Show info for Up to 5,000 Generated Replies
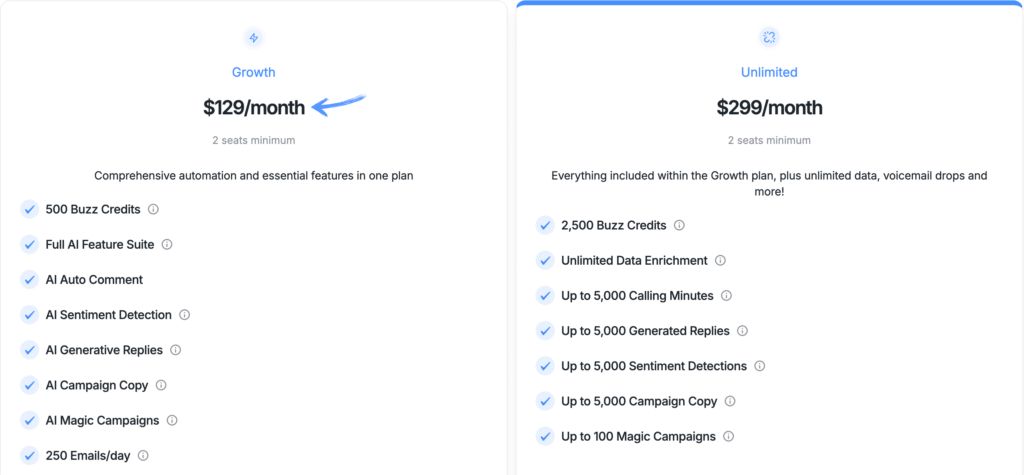Viewport: 1024px width, 475px height. pyautogui.click(x=743, y=331)
